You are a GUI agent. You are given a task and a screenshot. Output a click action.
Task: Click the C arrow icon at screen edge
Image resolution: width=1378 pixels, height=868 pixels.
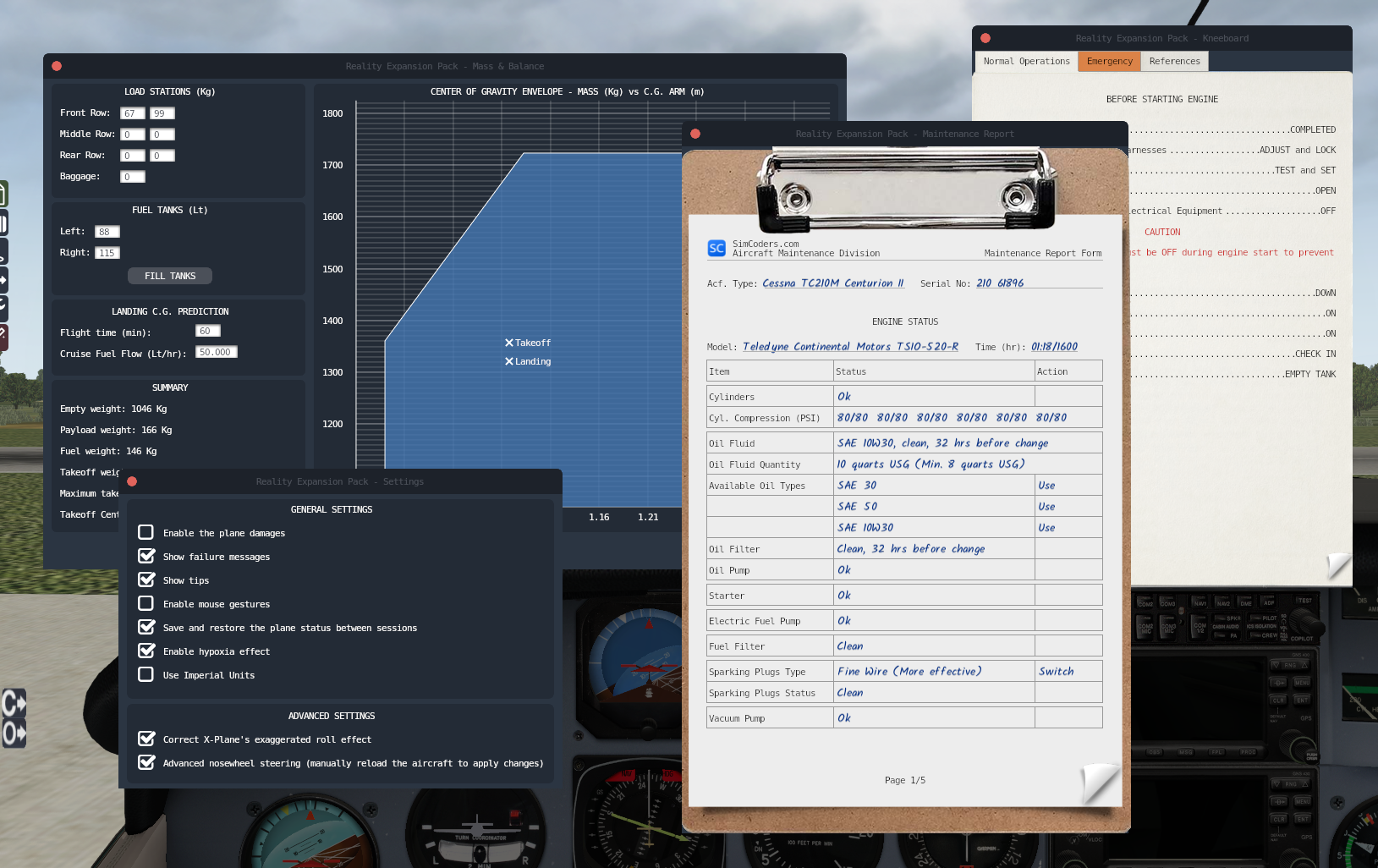click(x=14, y=703)
